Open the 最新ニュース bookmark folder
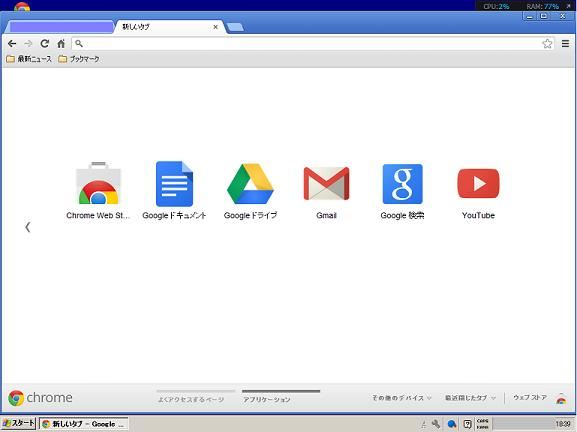577x432 pixels. tap(29, 59)
